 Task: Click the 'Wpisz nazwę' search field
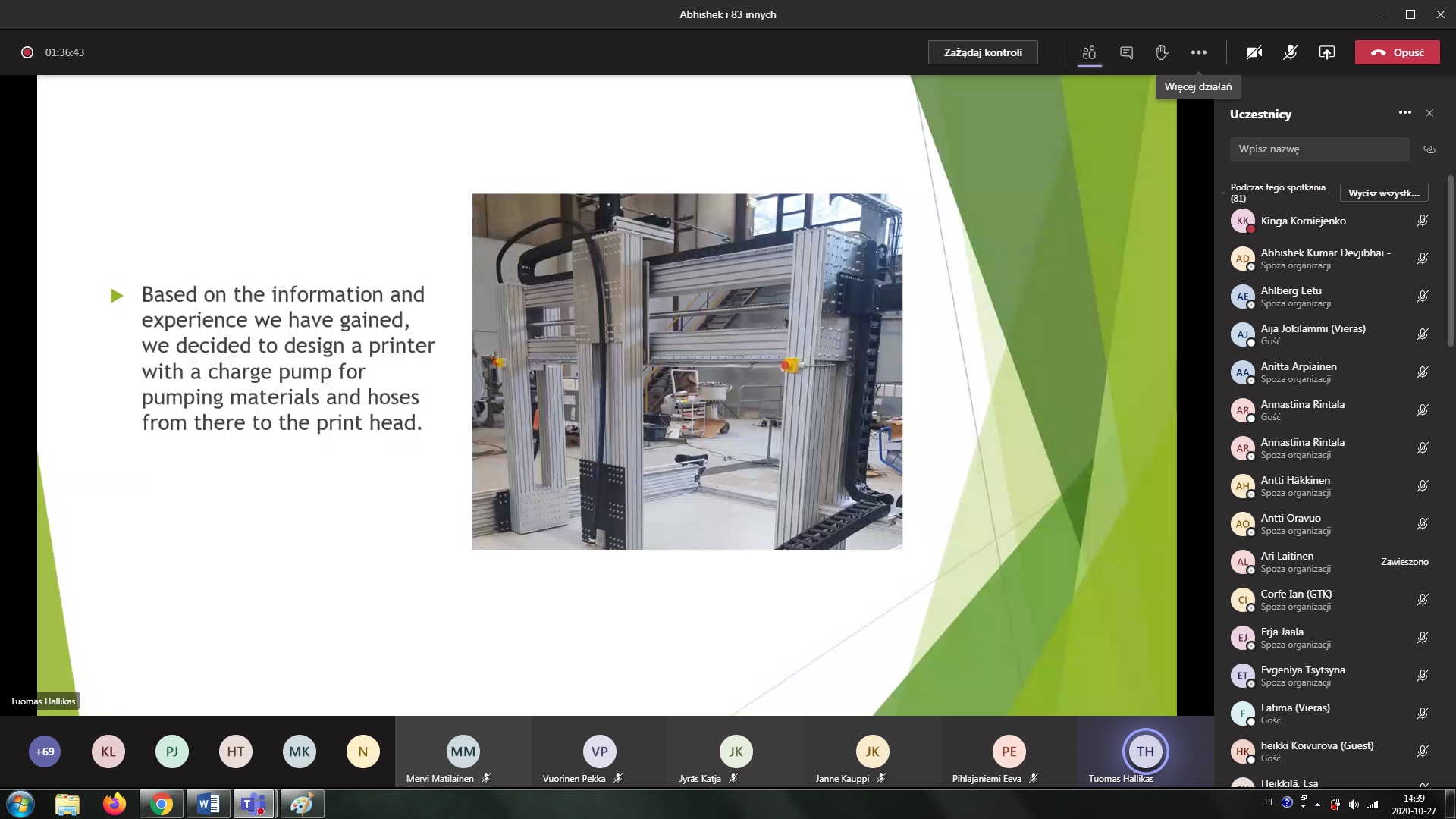coord(1319,149)
